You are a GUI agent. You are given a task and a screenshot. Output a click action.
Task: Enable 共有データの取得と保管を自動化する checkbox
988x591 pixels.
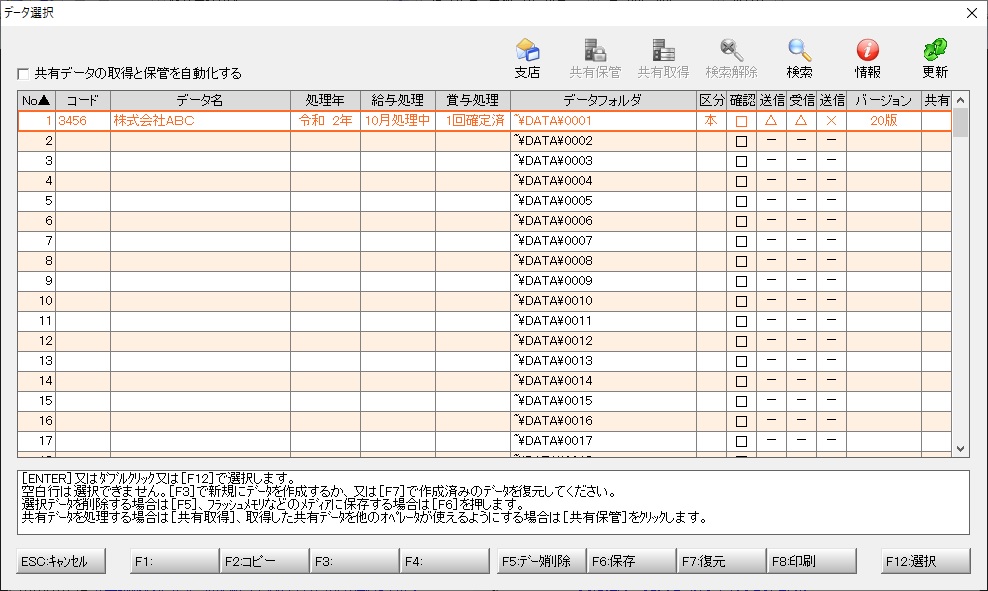coord(23,74)
